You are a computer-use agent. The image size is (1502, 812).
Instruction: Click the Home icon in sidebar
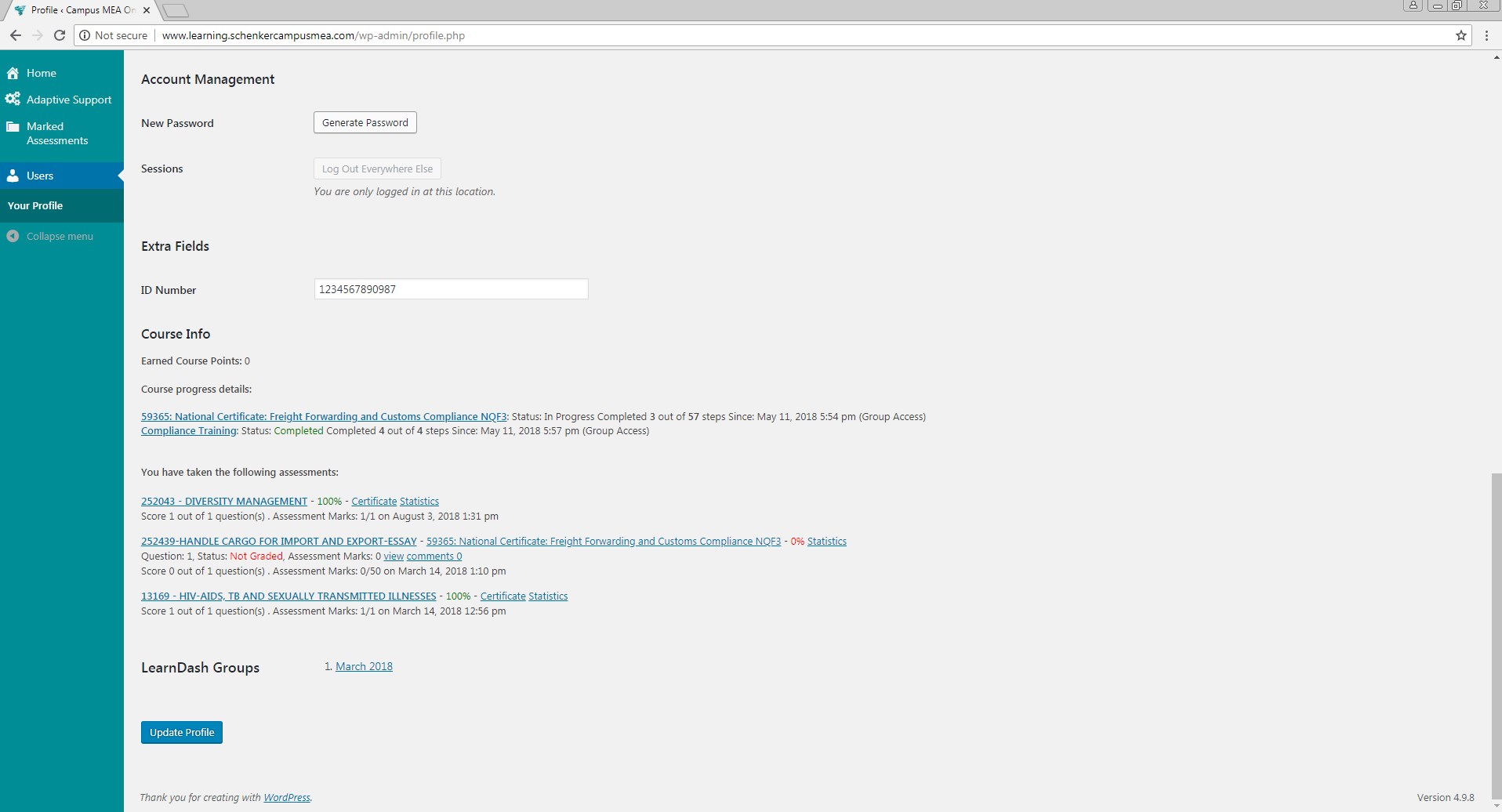[x=13, y=73]
